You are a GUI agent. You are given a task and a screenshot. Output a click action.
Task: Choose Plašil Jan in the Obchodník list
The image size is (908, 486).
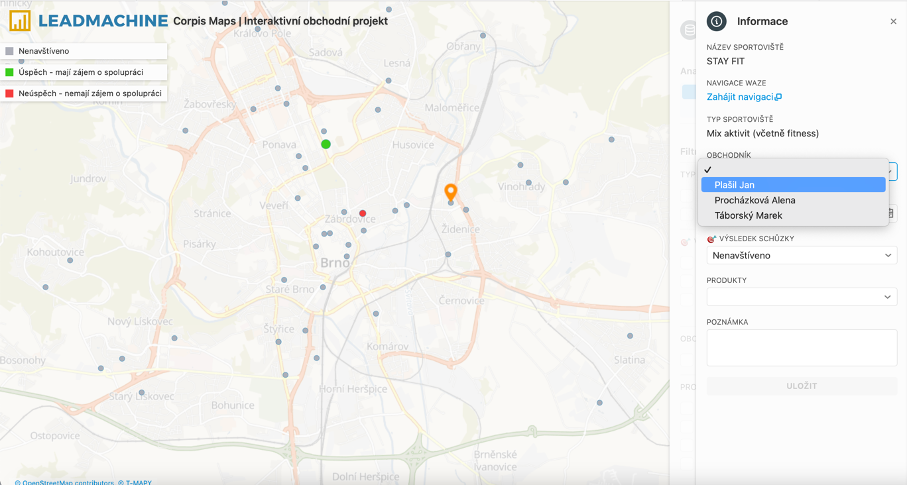point(793,185)
